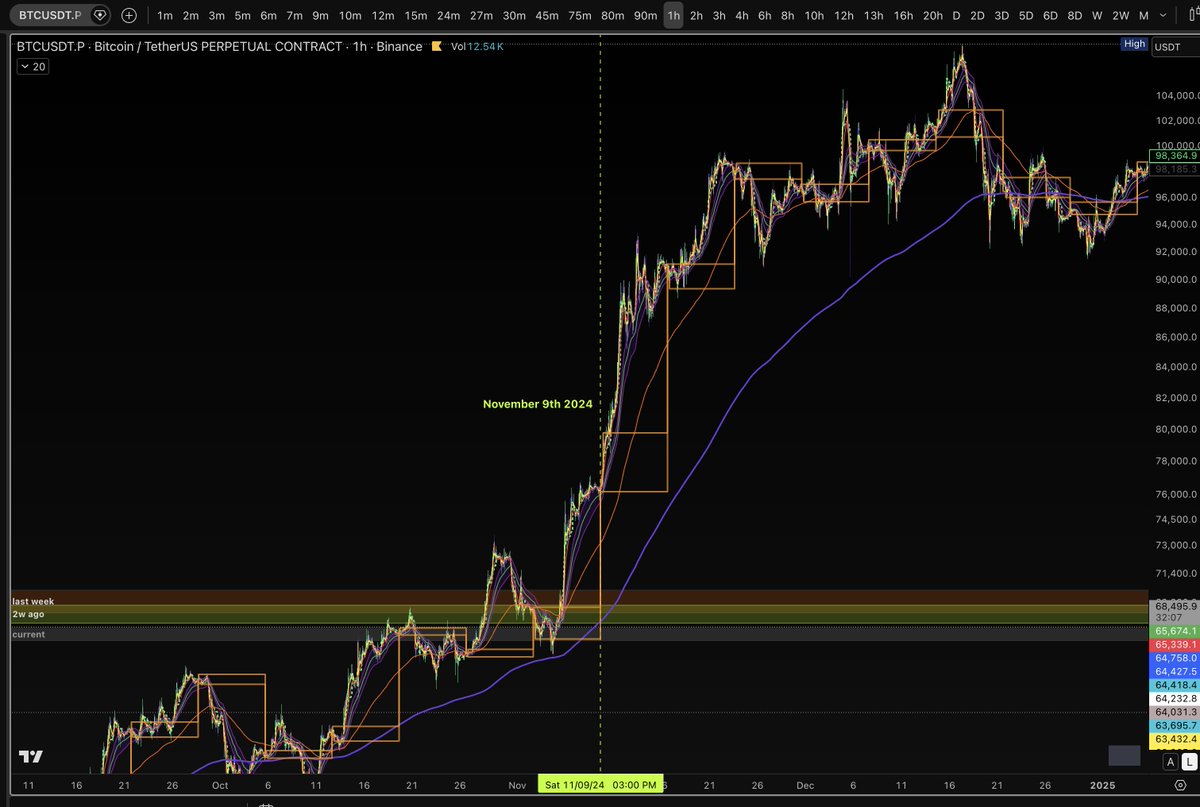The width and height of the screenshot is (1200, 807).
Task: Select the 2D timeframe
Action: [x=977, y=16]
